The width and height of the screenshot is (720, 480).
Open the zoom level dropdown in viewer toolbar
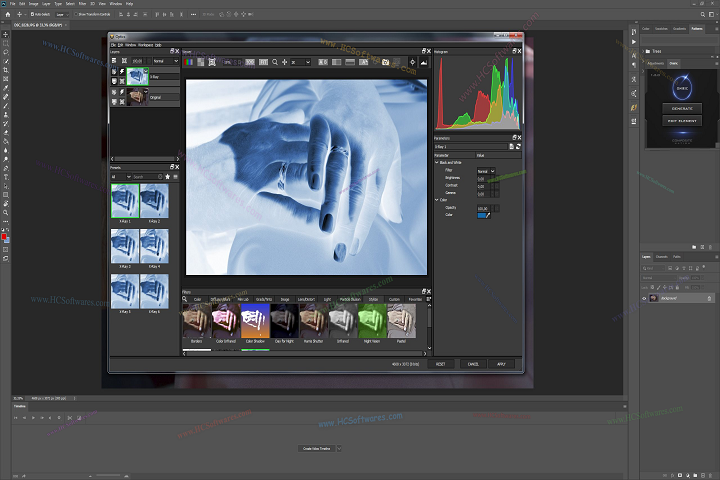301,62
